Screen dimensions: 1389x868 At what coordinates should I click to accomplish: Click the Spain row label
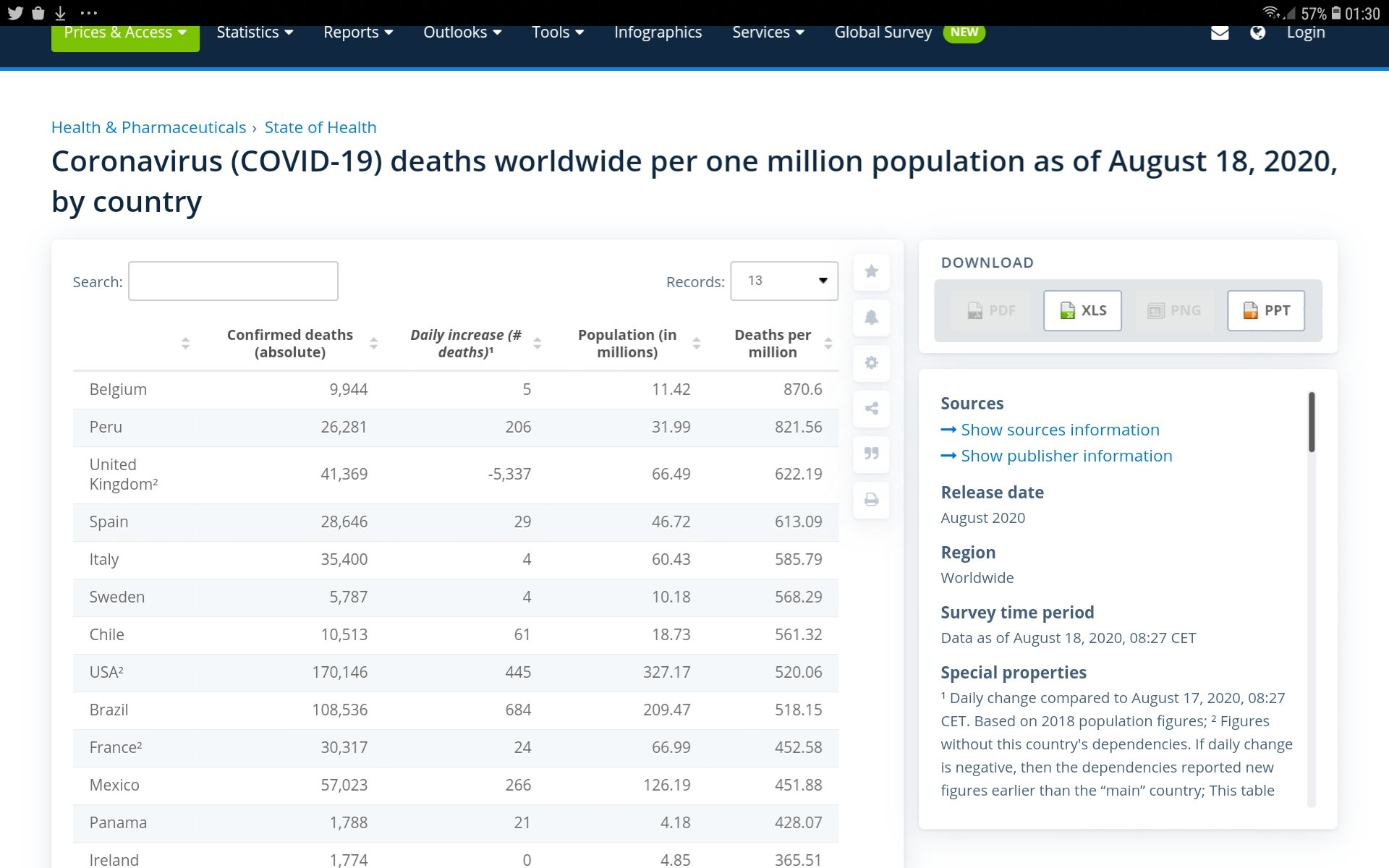click(109, 522)
